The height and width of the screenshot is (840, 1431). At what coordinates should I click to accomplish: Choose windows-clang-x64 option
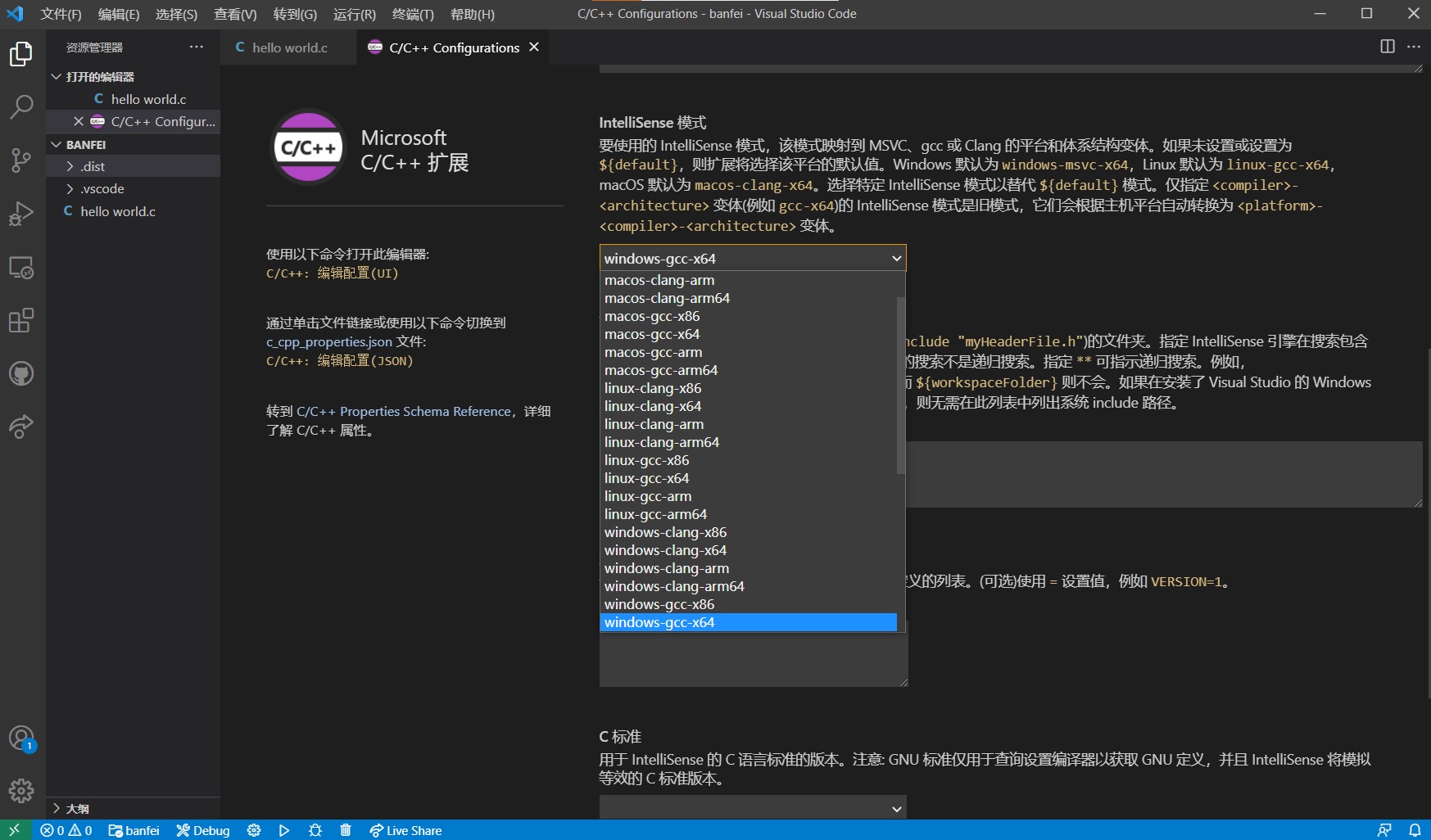tap(749, 550)
